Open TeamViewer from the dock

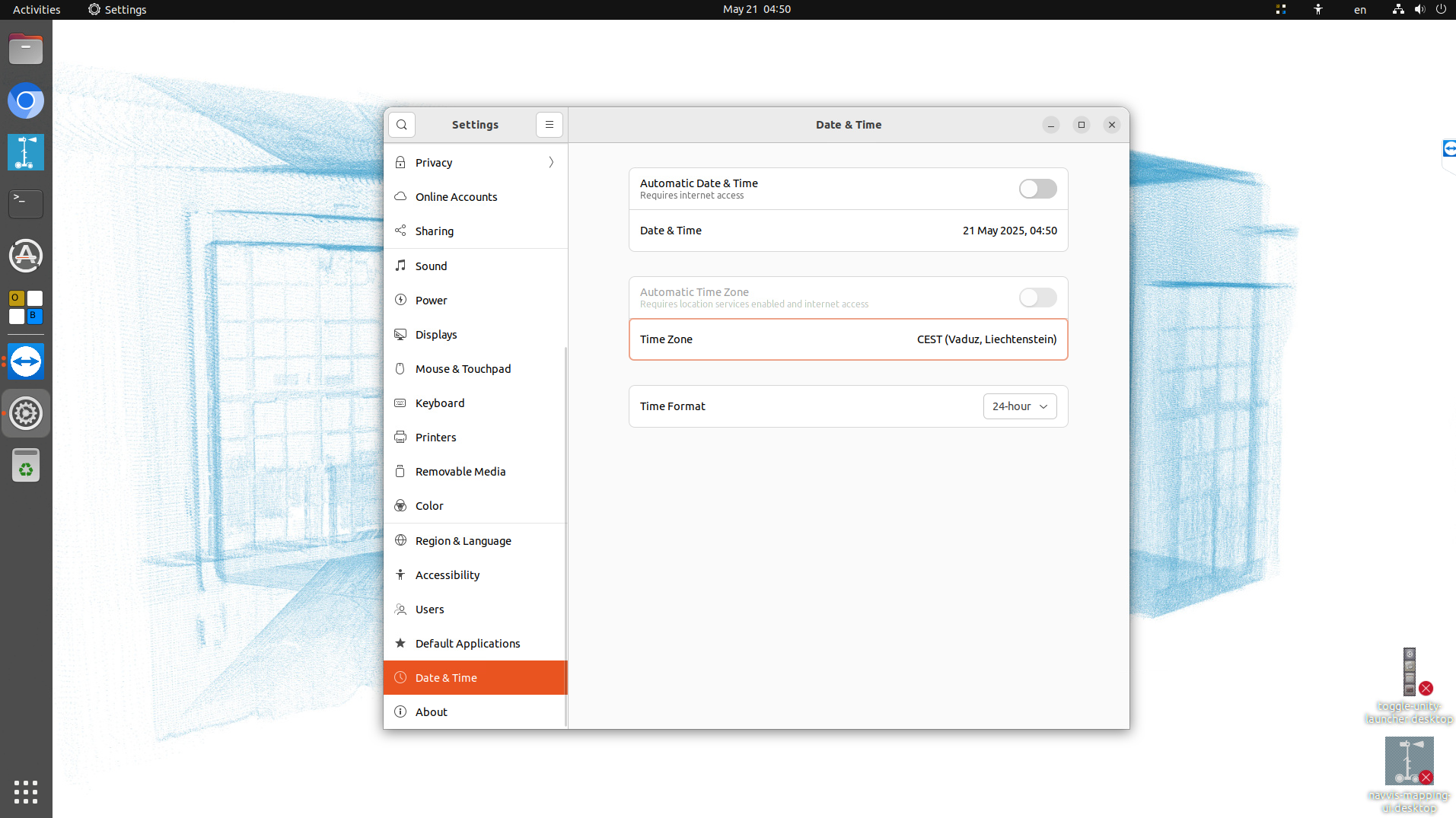point(26,361)
